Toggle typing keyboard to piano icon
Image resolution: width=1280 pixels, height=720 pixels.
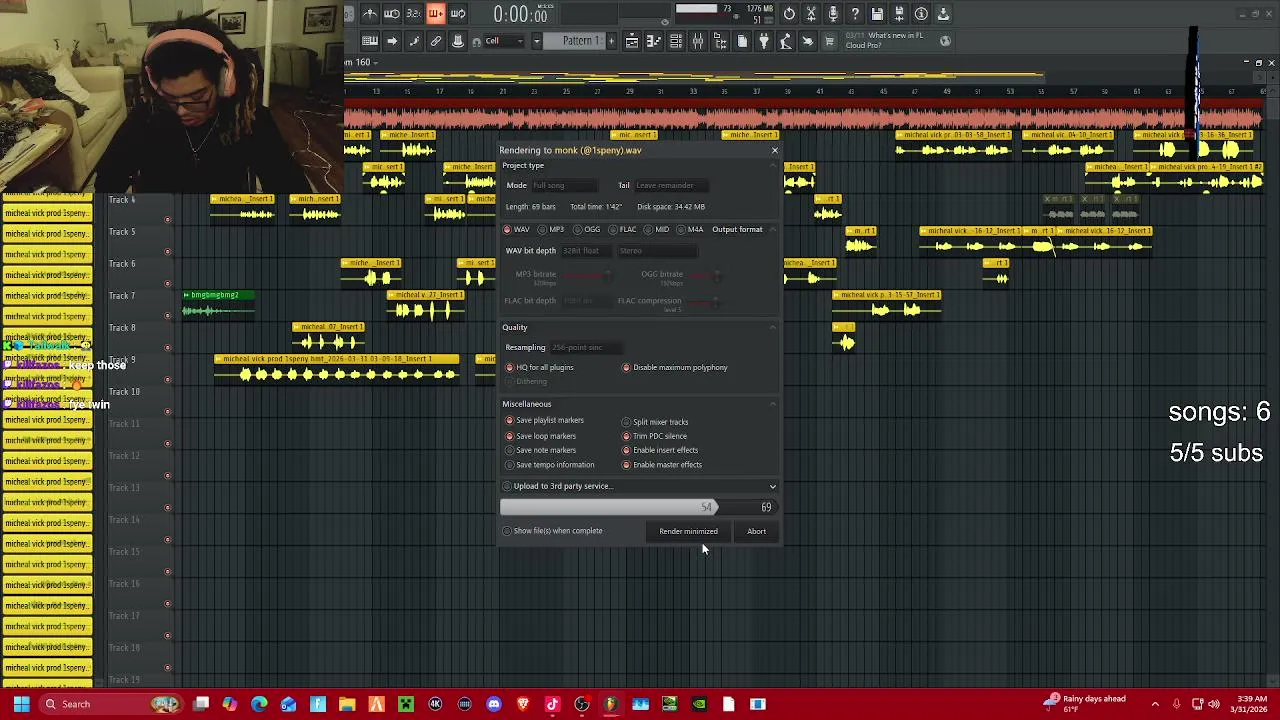[370, 41]
